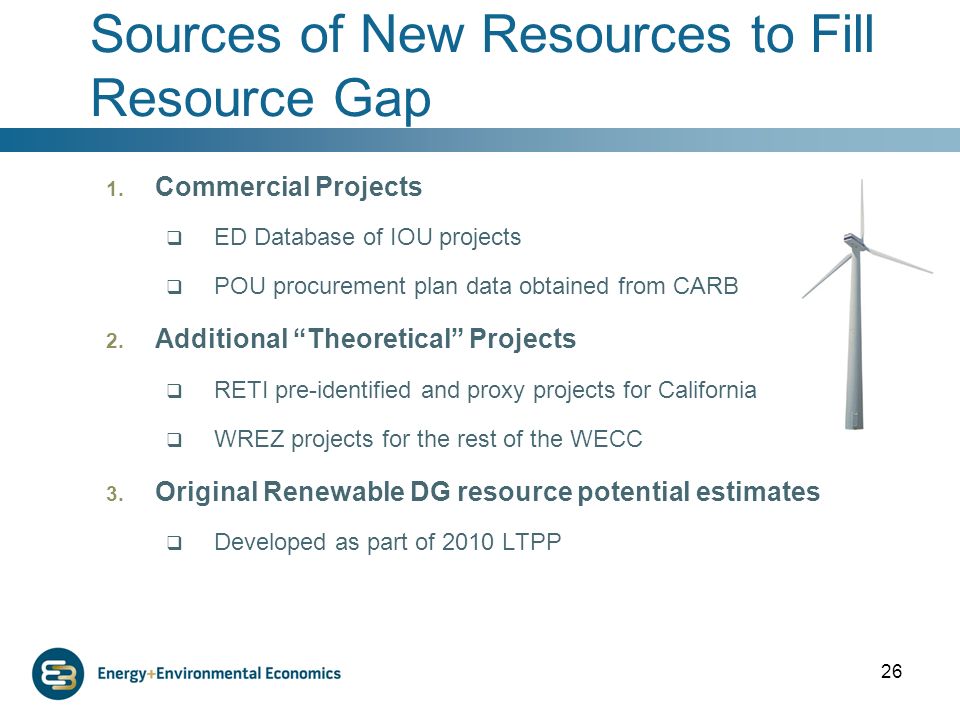Click the slide number 26
This screenshot has height=720, width=960.
[891, 672]
